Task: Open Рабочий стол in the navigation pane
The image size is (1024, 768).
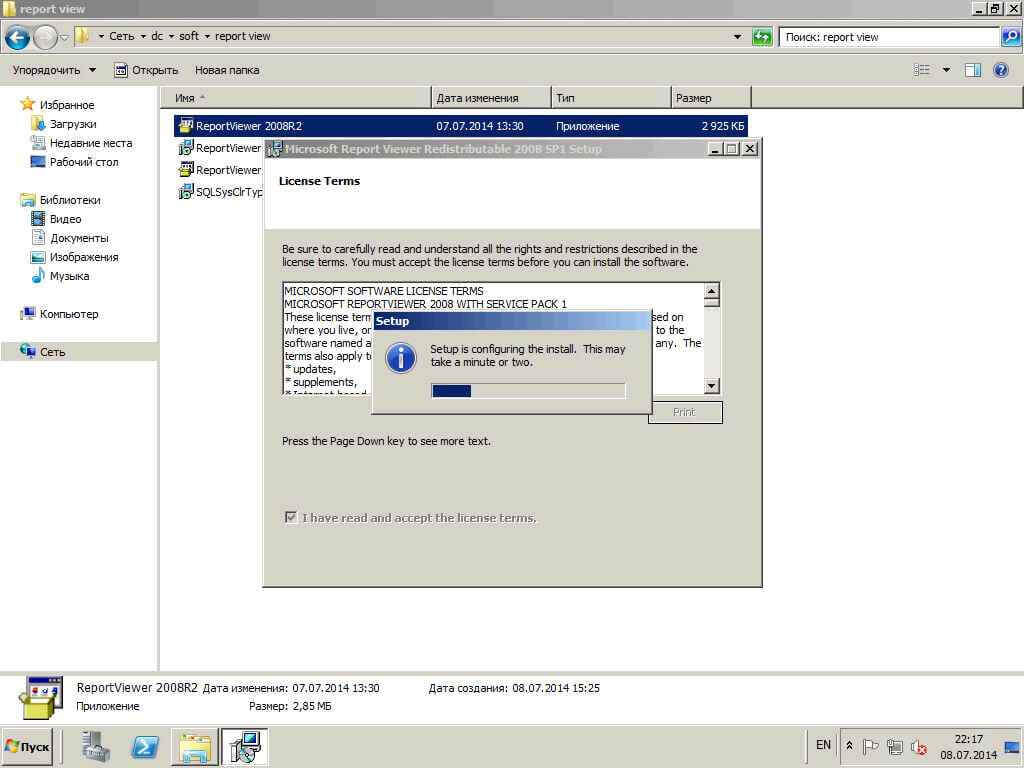Action: pos(74,161)
